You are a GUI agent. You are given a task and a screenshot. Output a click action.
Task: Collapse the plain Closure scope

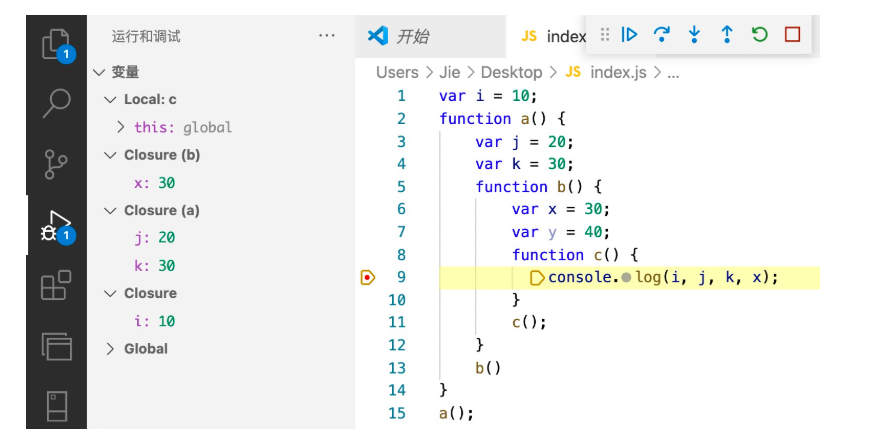point(110,294)
